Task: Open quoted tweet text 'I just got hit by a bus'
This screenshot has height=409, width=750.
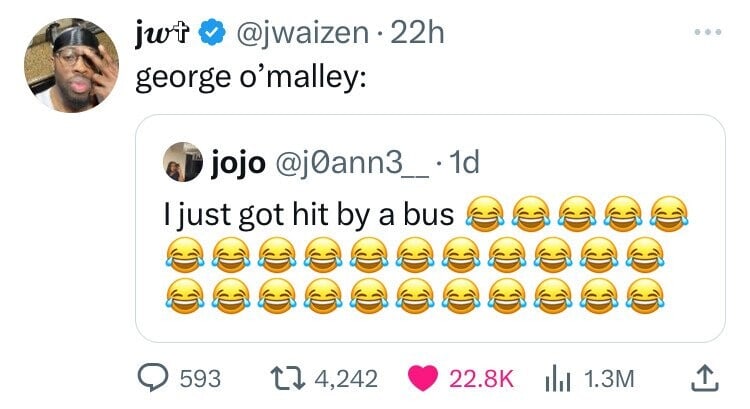Action: (x=309, y=214)
